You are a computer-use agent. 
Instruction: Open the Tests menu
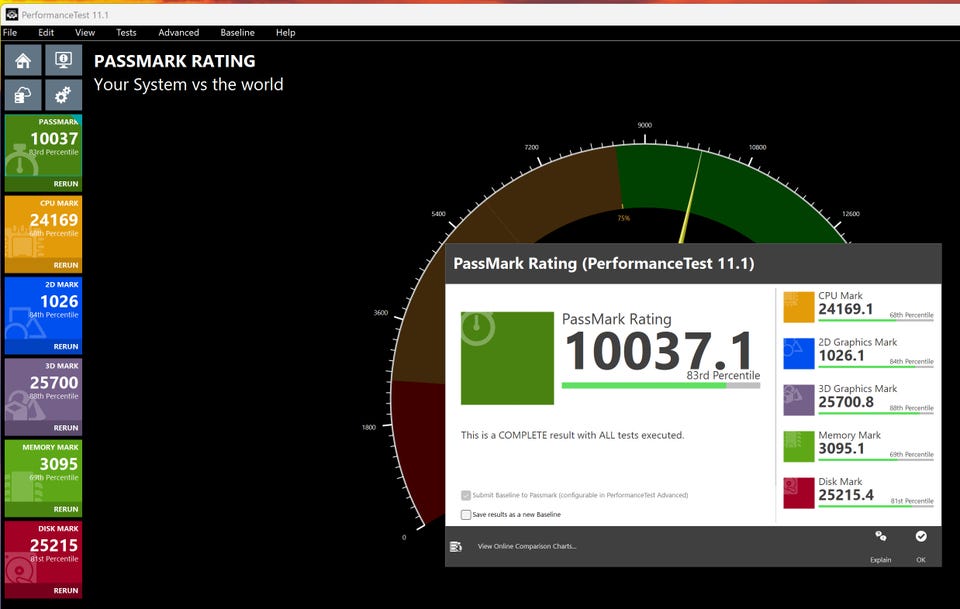click(x=126, y=32)
